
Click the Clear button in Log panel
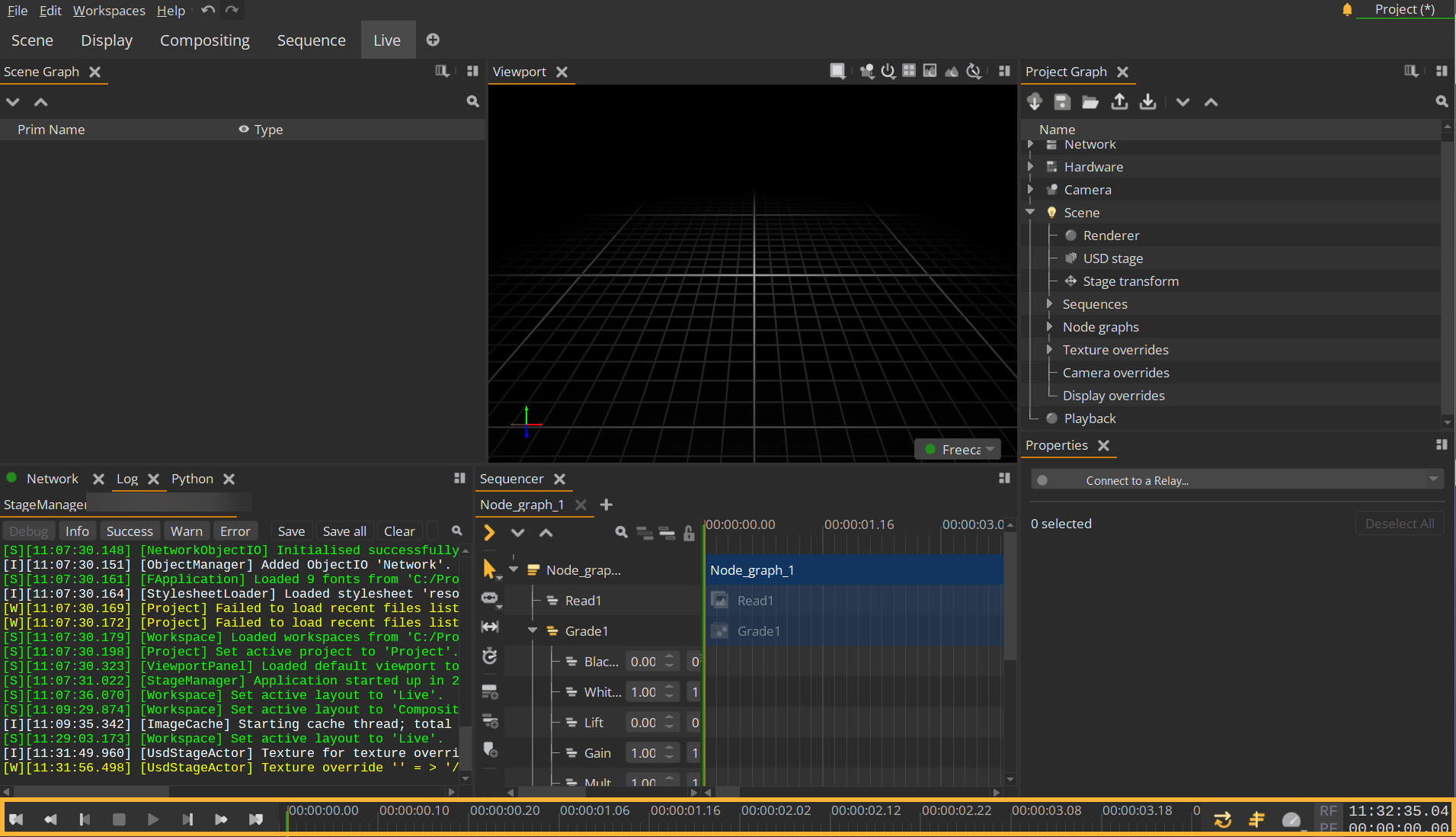click(x=399, y=531)
